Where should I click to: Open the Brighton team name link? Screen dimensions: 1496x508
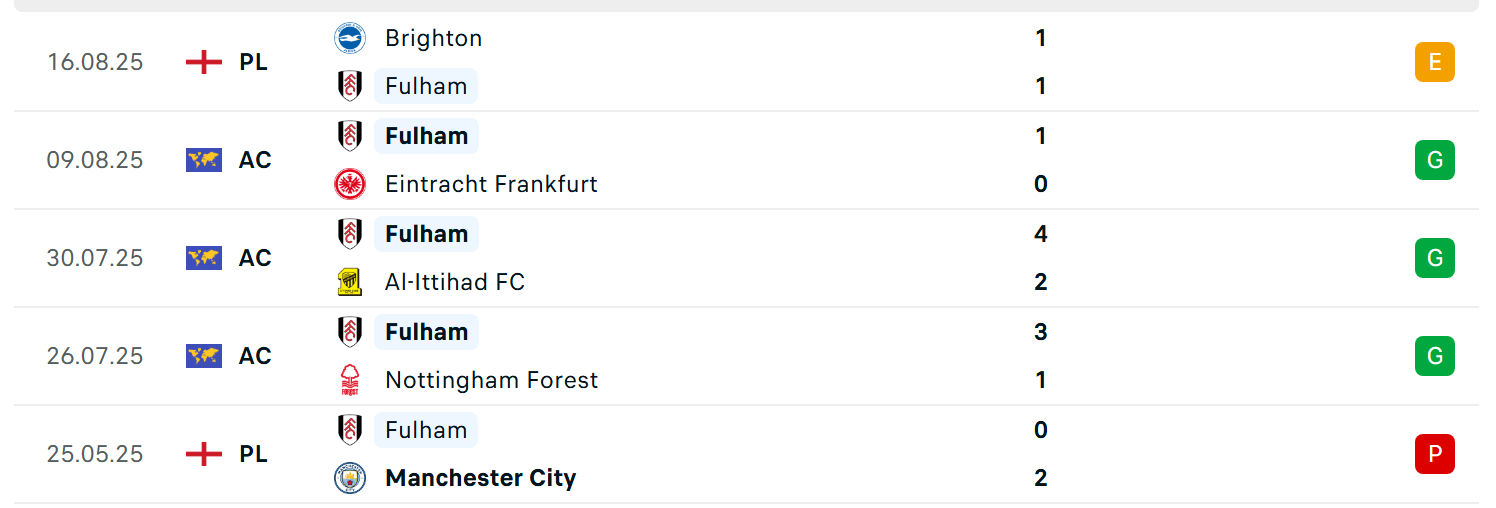[x=433, y=38]
